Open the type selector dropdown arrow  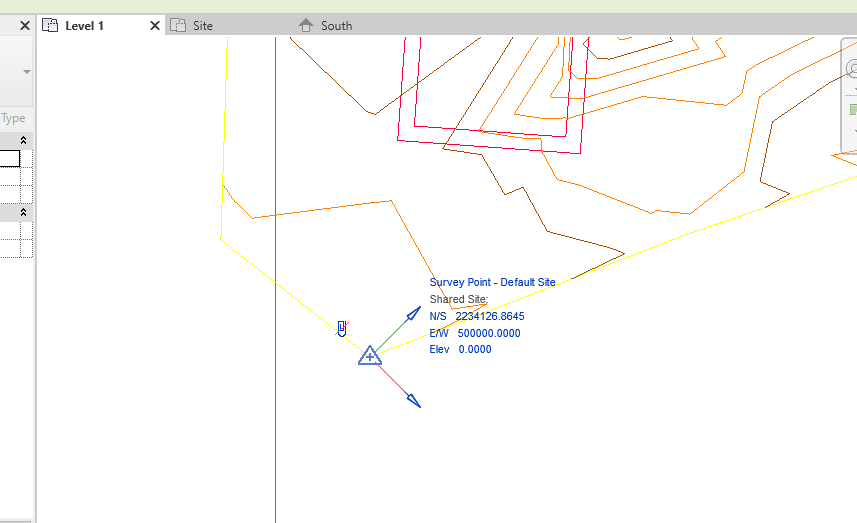pyautogui.click(x=26, y=72)
